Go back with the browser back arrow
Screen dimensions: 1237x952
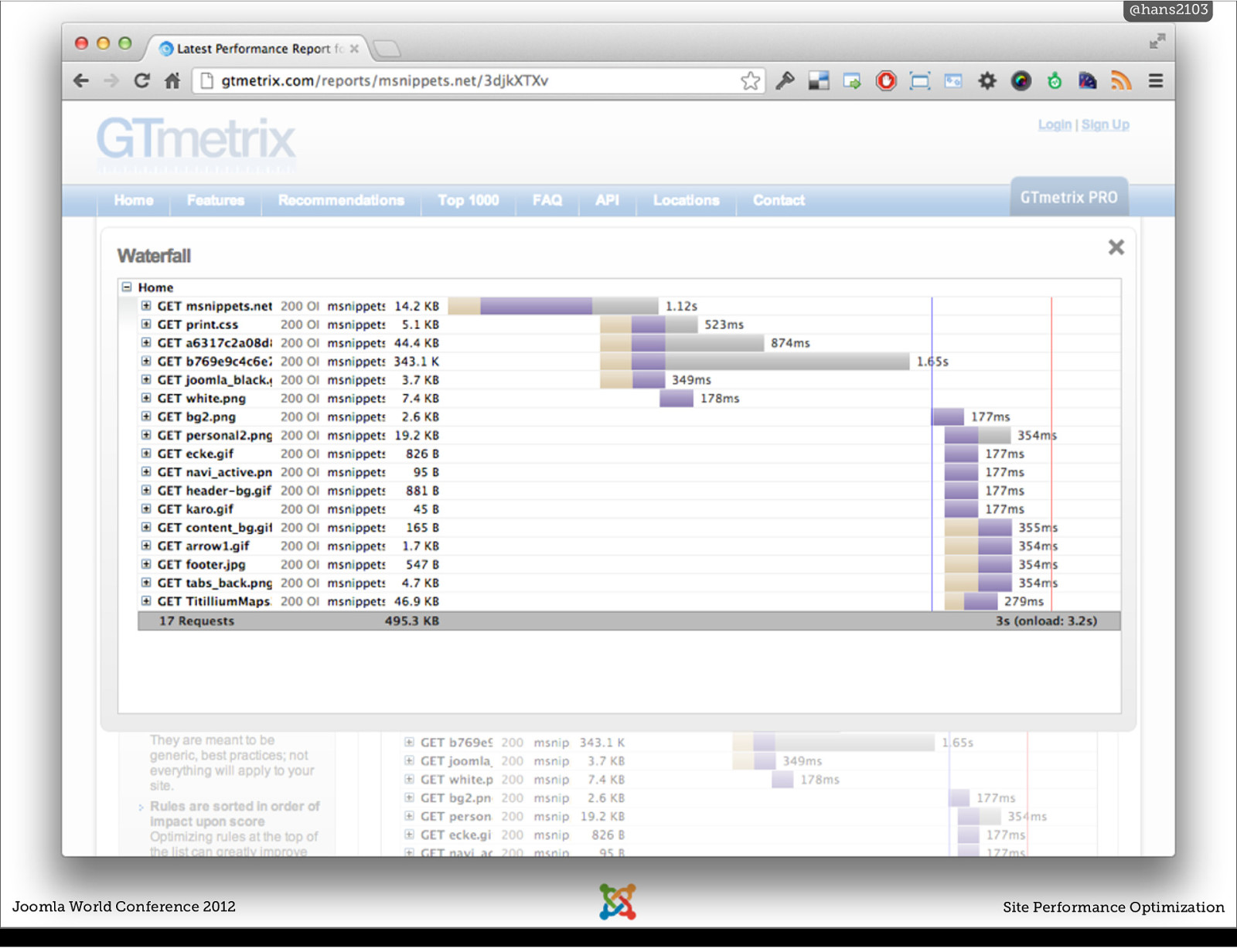(x=81, y=80)
